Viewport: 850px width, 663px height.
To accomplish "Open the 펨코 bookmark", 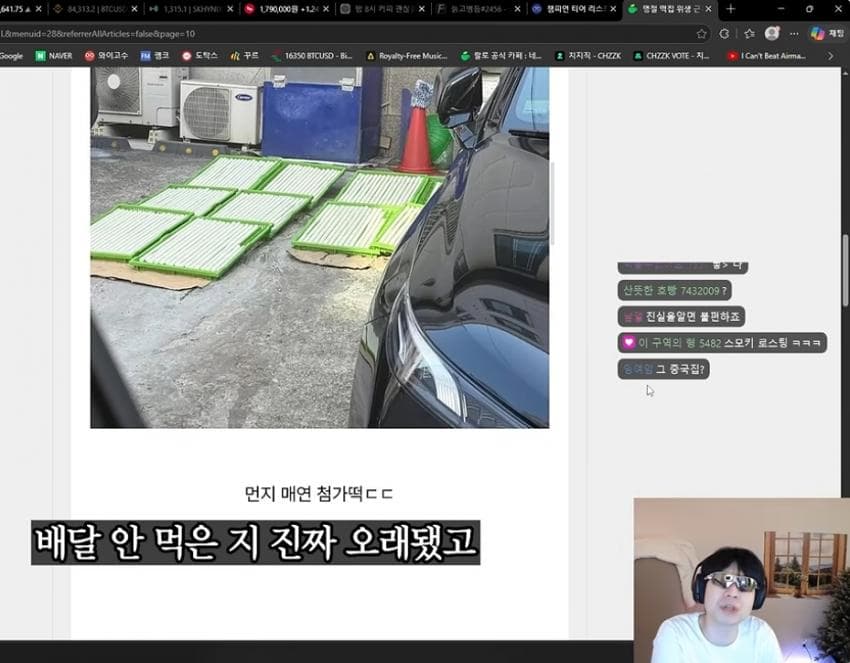I will pos(154,56).
